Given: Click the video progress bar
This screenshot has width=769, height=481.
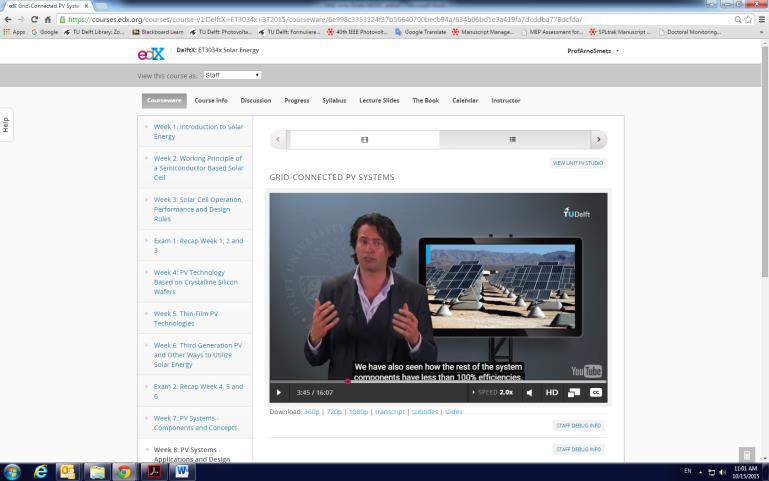Looking at the screenshot, I should 438,381.
